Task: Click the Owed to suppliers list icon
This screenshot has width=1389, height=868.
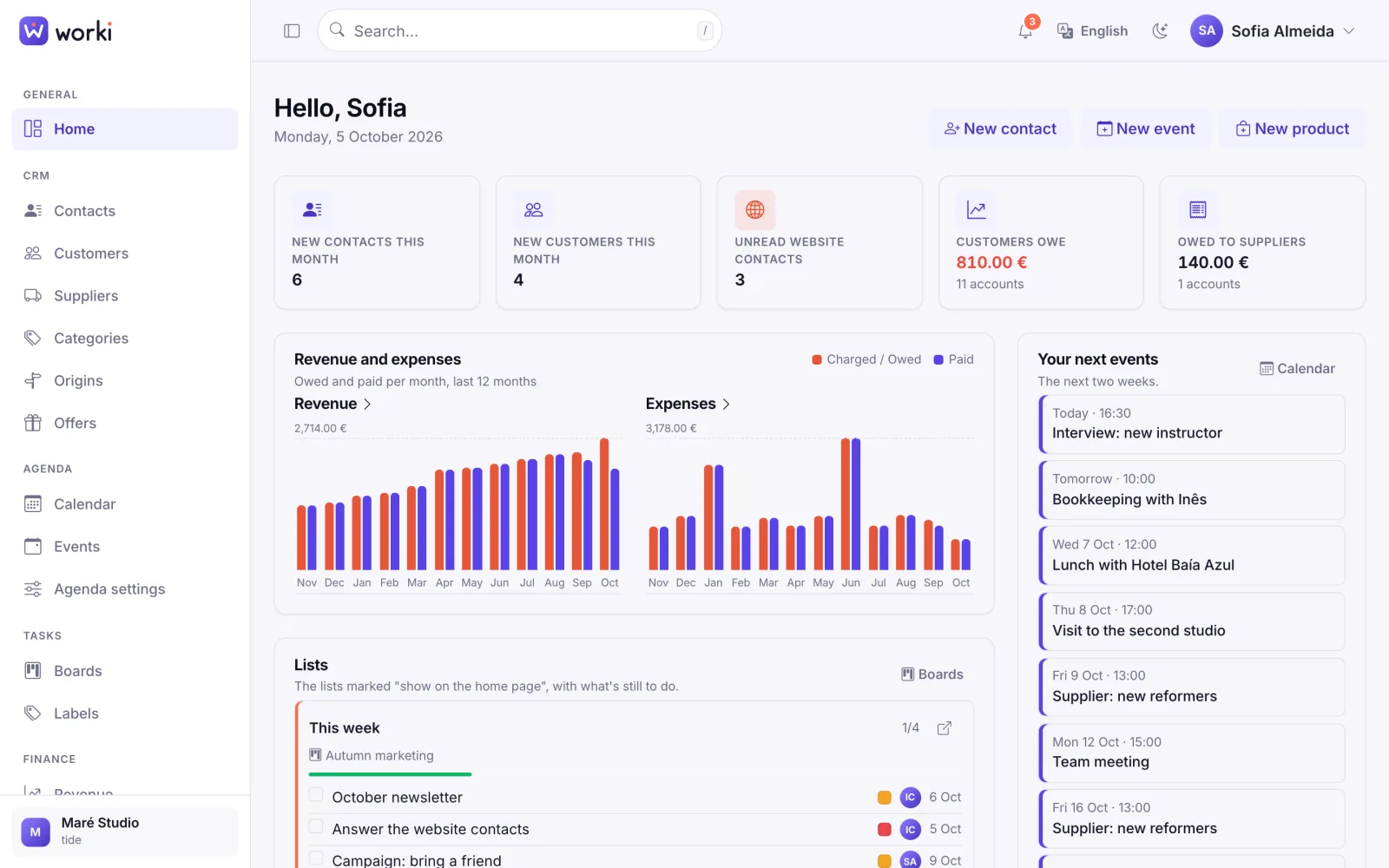Action: pyautogui.click(x=1198, y=209)
